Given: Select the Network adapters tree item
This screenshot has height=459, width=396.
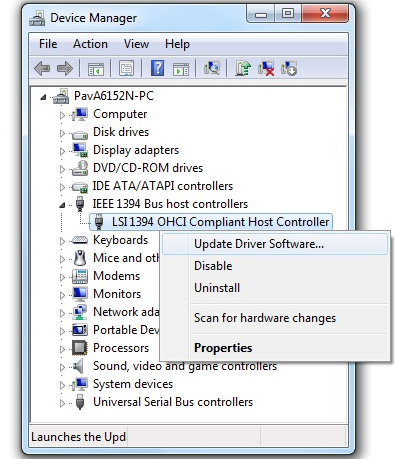Looking at the screenshot, I should [126, 312].
